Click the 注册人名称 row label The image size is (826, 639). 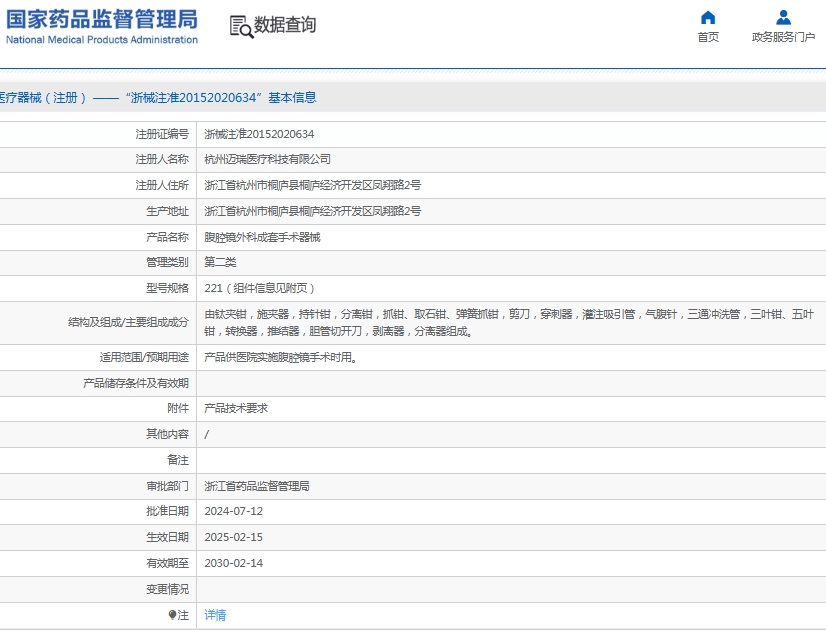162,159
